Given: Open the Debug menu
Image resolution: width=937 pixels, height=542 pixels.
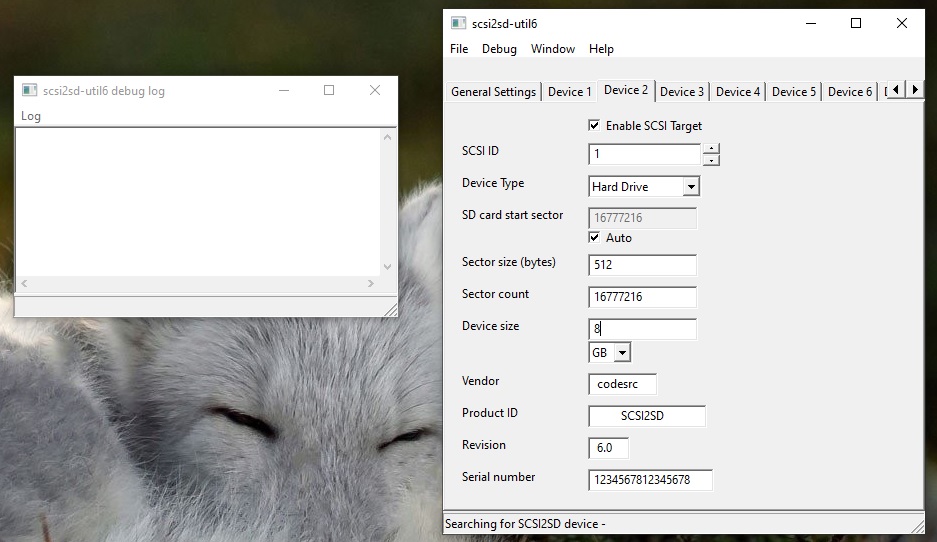Looking at the screenshot, I should [499, 49].
